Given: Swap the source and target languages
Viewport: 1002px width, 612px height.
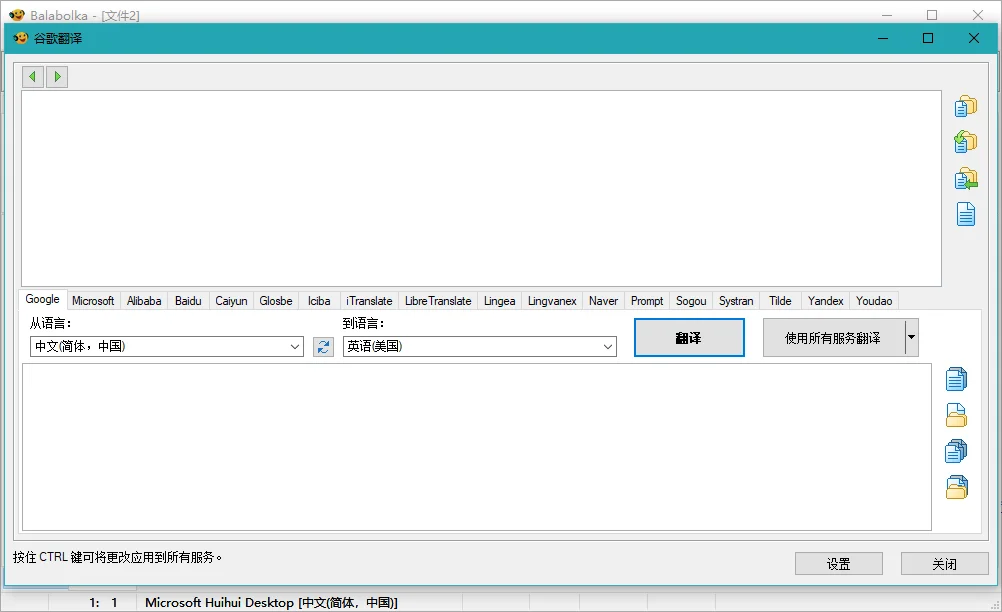Looking at the screenshot, I should click(323, 346).
